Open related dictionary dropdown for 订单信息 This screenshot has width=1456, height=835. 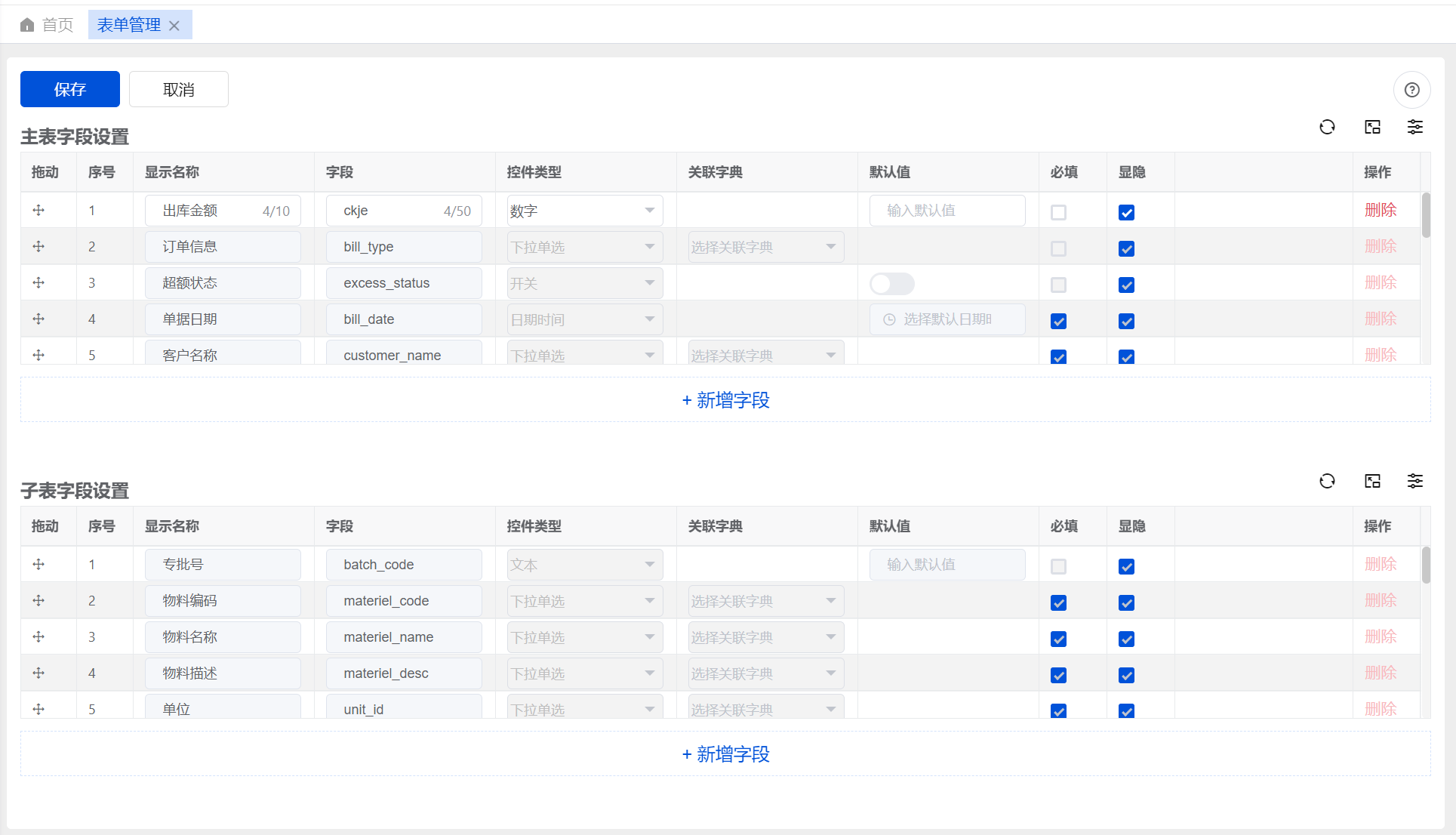tap(766, 247)
